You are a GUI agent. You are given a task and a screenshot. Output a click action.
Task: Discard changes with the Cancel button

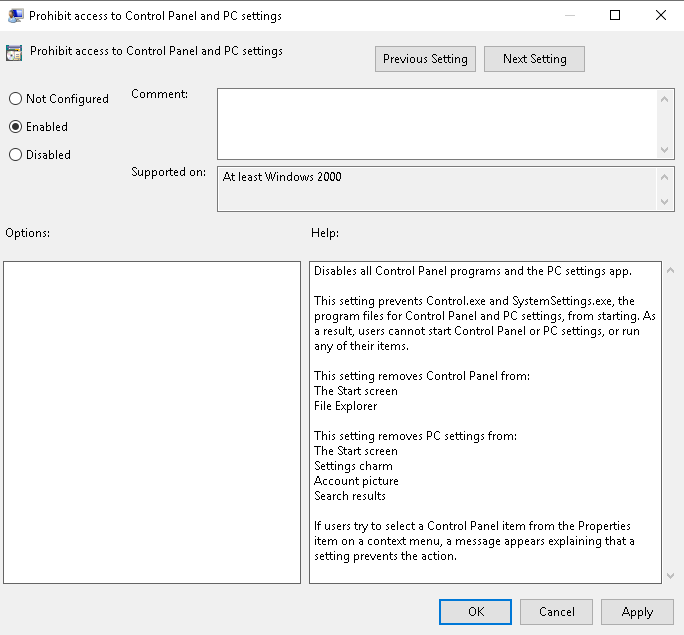[x=556, y=612]
